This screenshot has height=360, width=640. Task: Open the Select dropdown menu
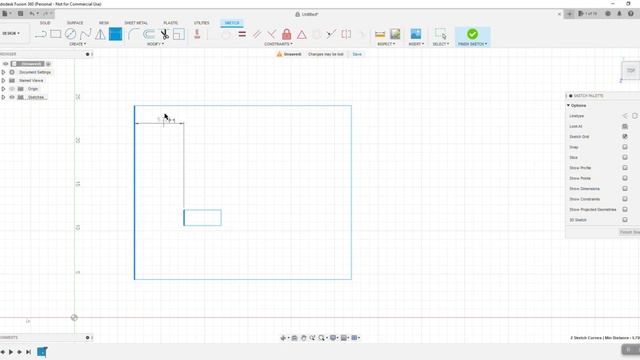[x=441, y=44]
